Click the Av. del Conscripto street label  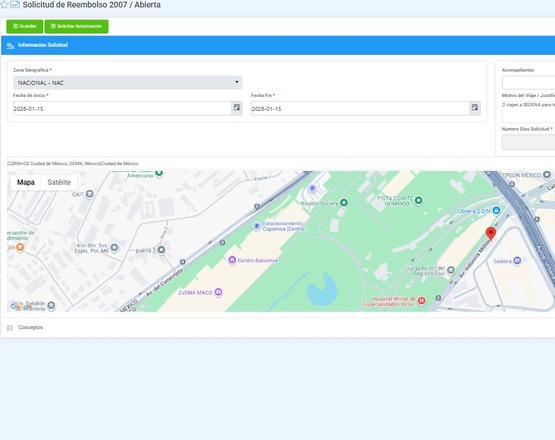click(x=165, y=282)
